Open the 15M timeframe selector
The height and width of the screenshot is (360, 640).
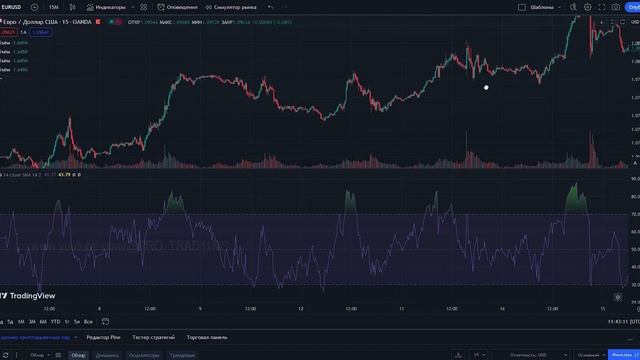tap(53, 7)
